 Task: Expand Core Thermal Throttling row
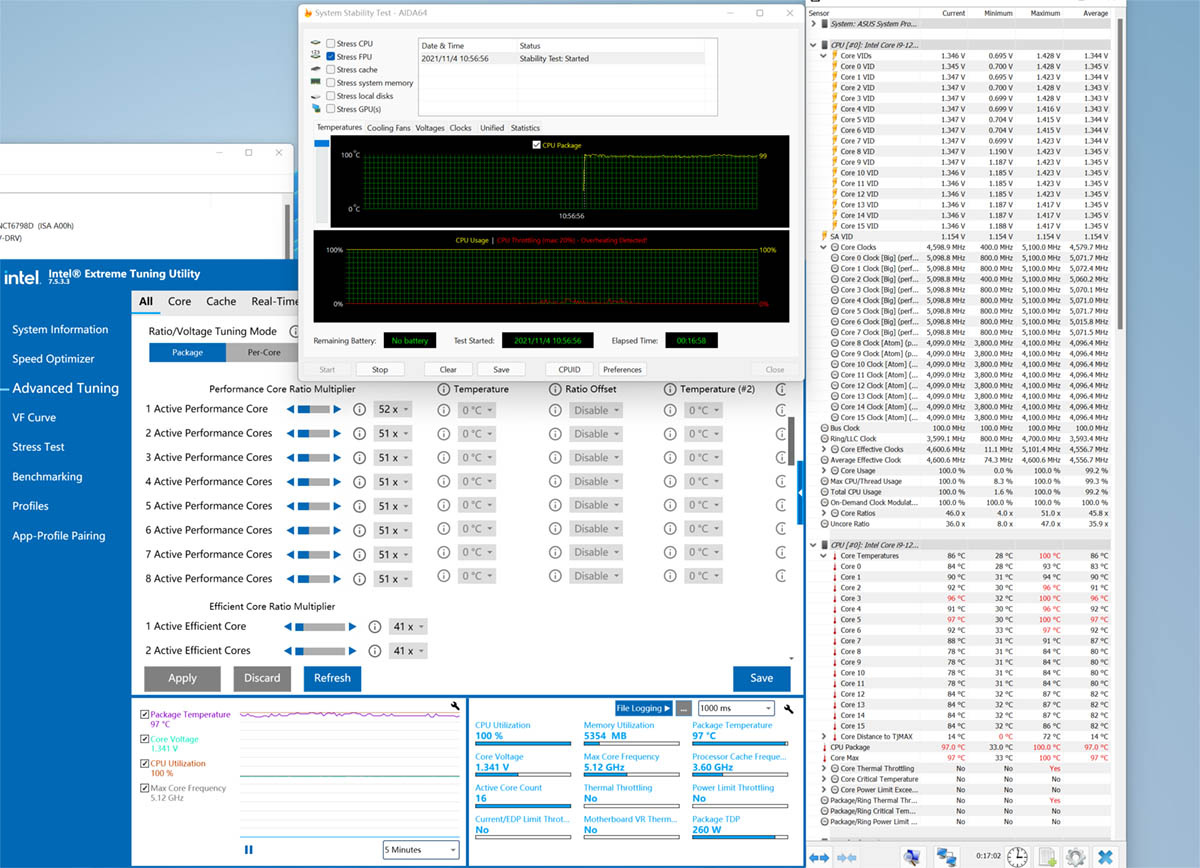824,769
